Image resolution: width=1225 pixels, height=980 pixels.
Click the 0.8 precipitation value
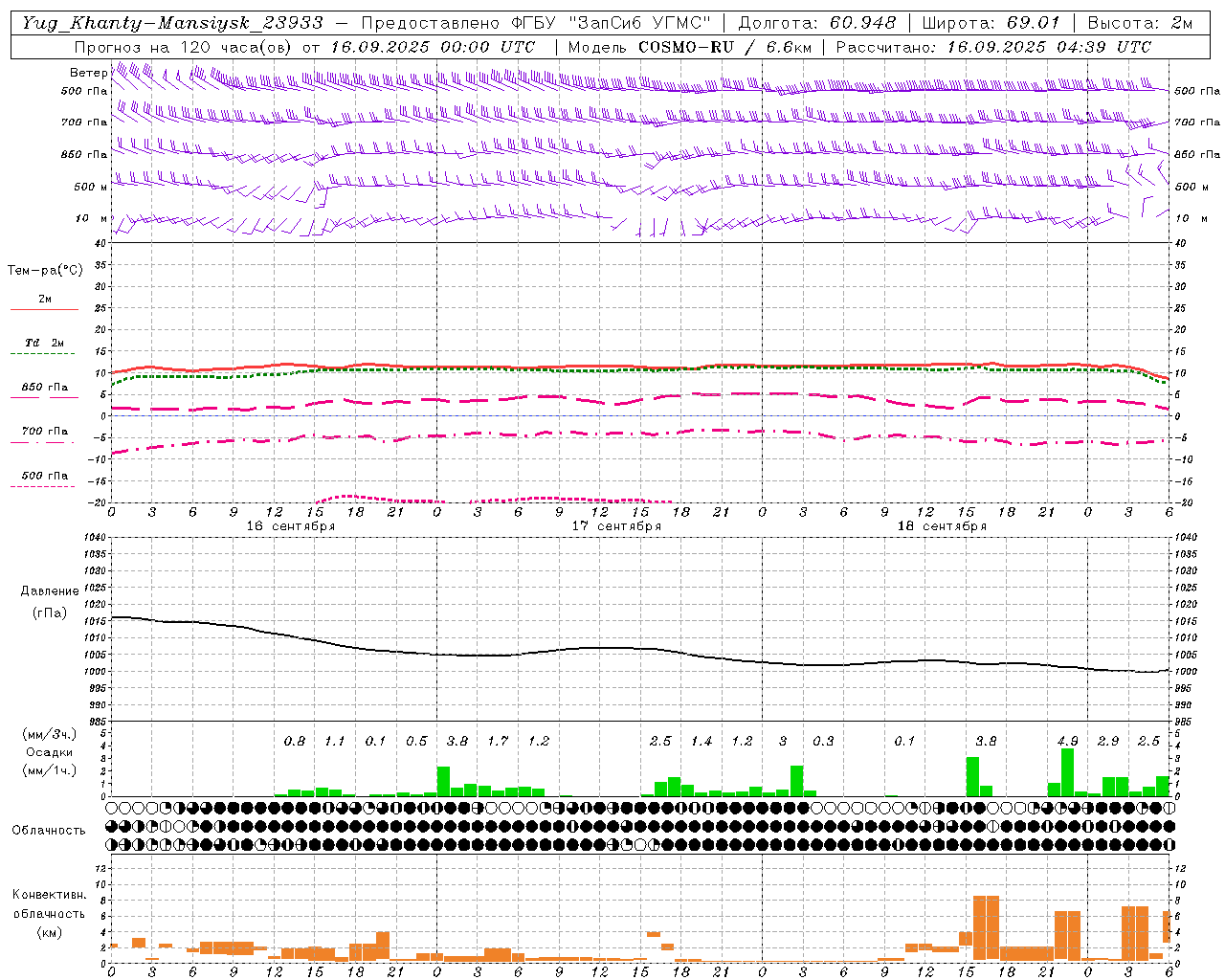[x=295, y=741]
